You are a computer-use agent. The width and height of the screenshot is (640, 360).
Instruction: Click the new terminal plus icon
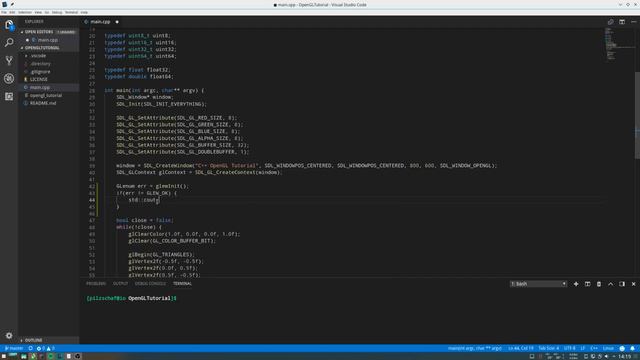click(576, 284)
